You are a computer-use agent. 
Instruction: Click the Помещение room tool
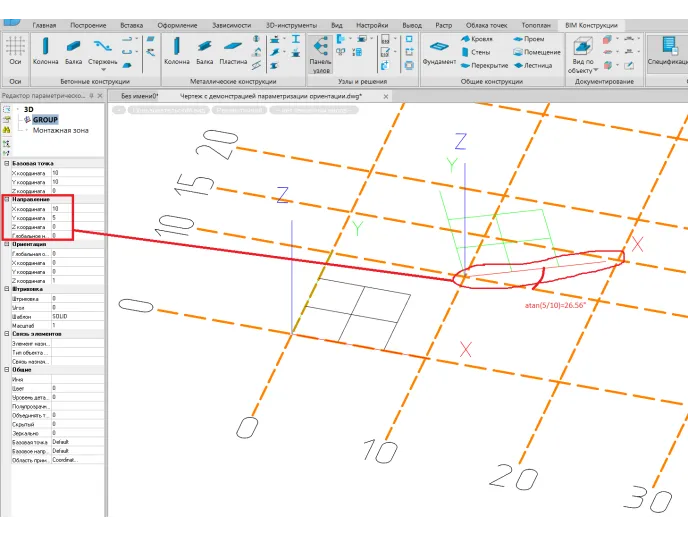tap(537, 52)
